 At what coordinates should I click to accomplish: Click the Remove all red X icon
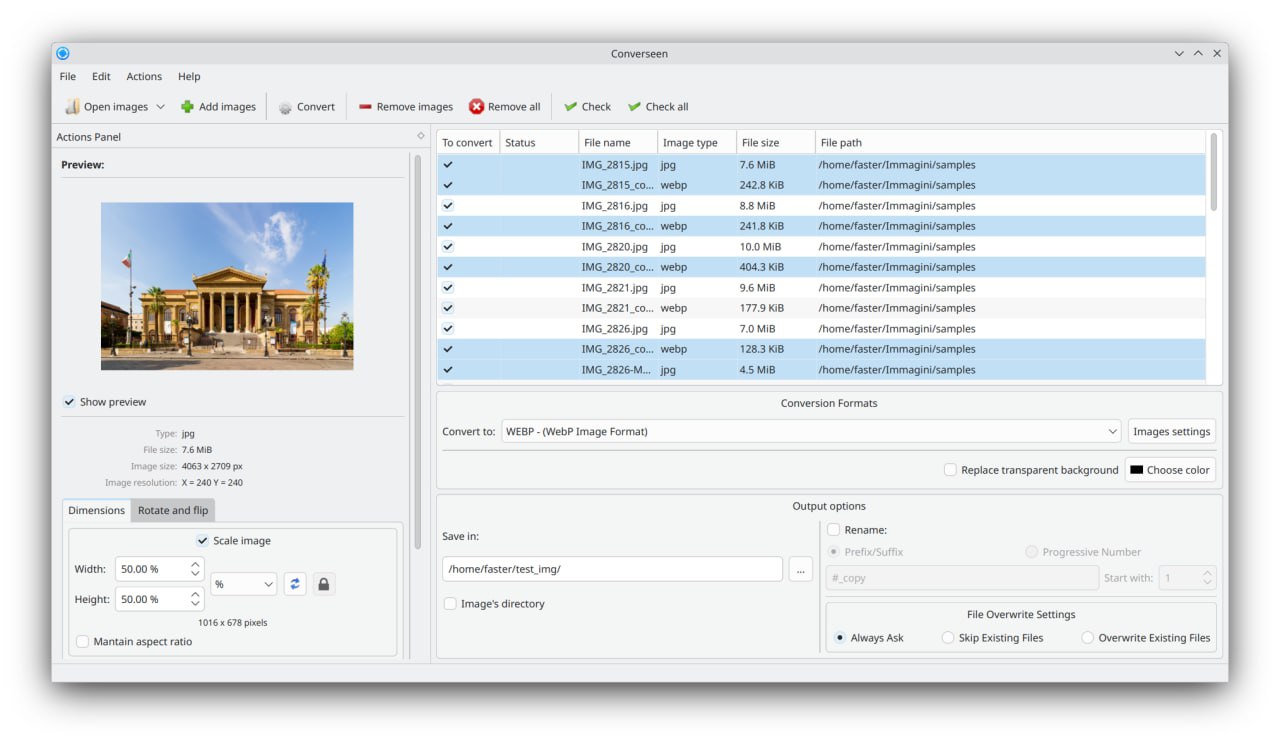(x=476, y=107)
